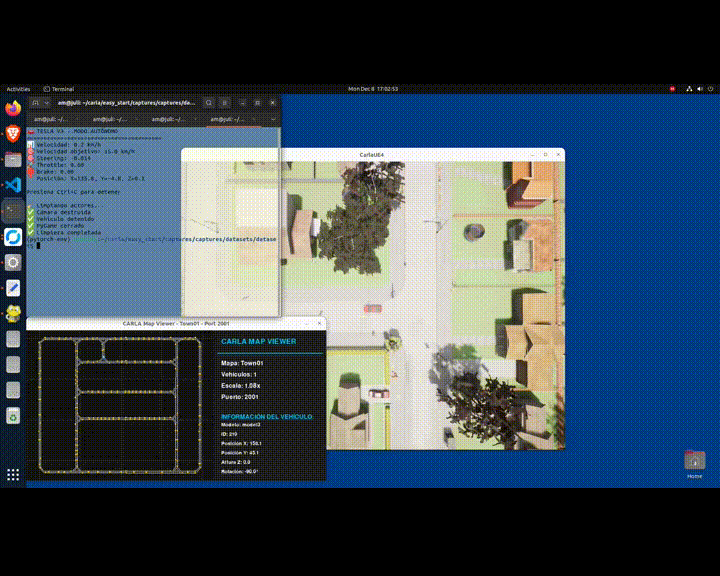Screen dimensions: 720x576
Task: Show Applications grid at dock bottom
Action: click(x=13, y=474)
